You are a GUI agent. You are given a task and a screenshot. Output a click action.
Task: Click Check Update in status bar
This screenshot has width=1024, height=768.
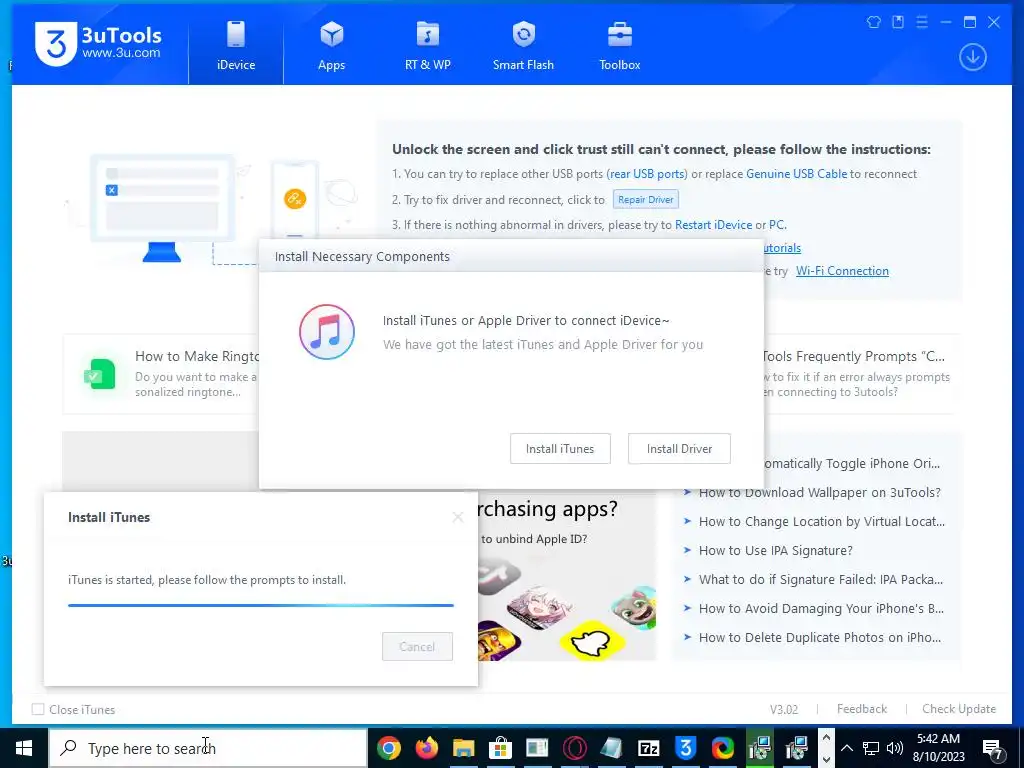click(959, 709)
